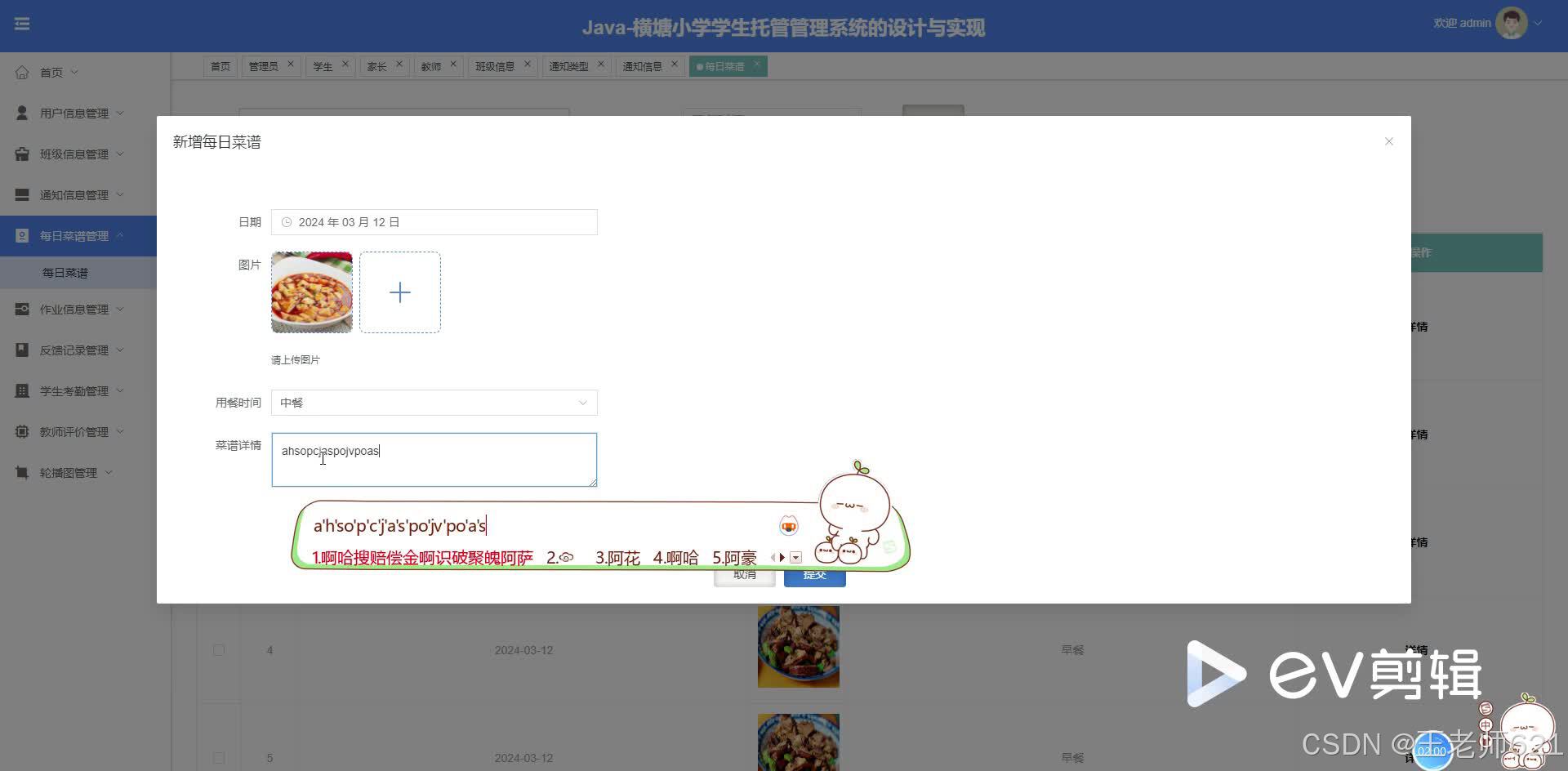Expand the IME candidate list dropdown
1568x771 pixels.
(x=795, y=558)
